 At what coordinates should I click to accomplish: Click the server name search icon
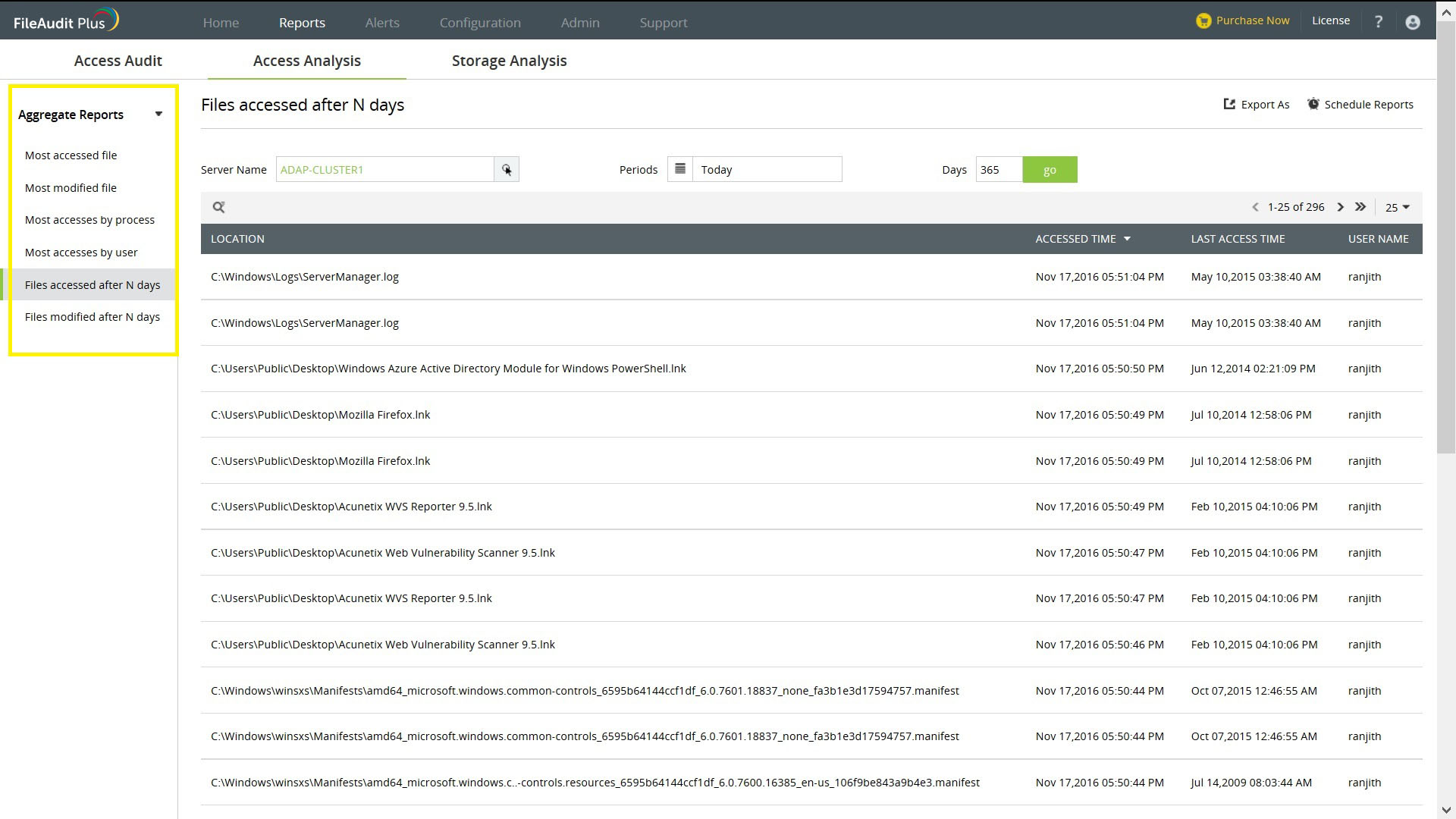[x=506, y=170]
